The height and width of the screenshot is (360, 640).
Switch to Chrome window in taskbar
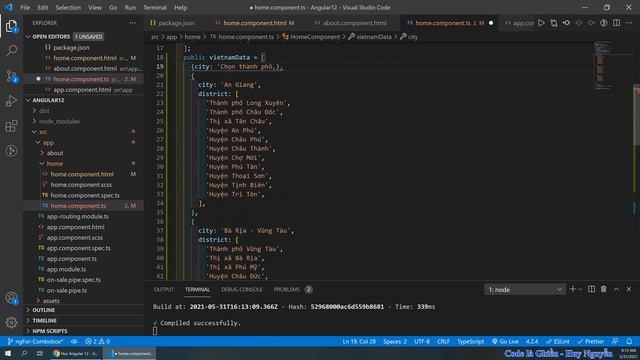[76, 353]
